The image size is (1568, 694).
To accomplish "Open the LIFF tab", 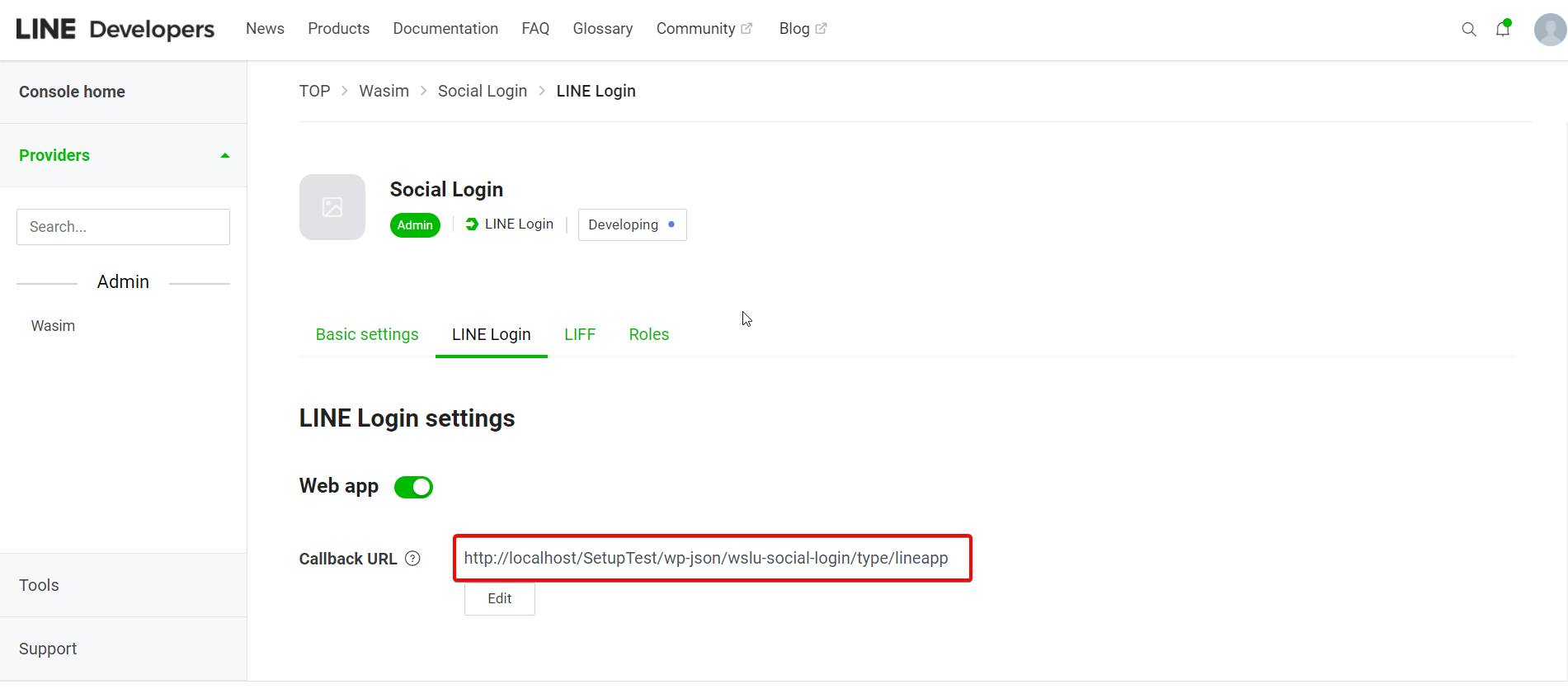I will click(580, 334).
